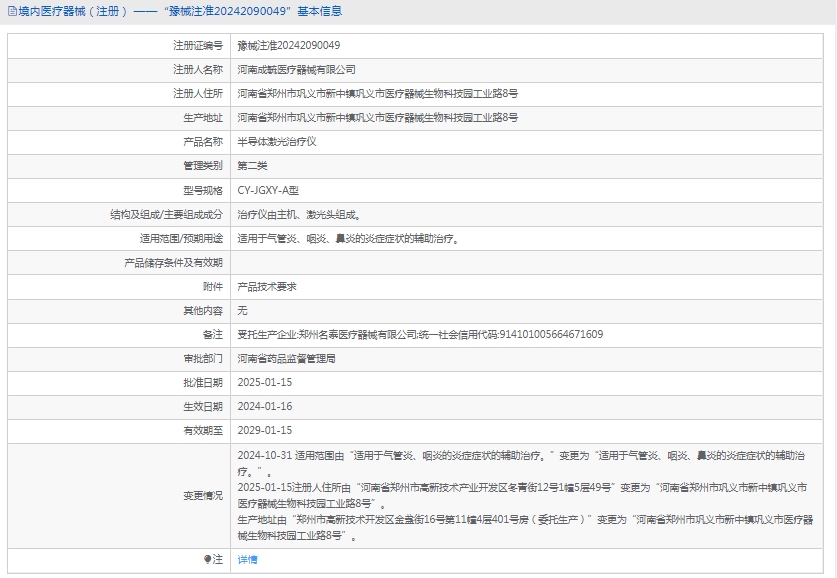837x578 pixels.
Task: Open the 详情 details link
Action: click(247, 560)
